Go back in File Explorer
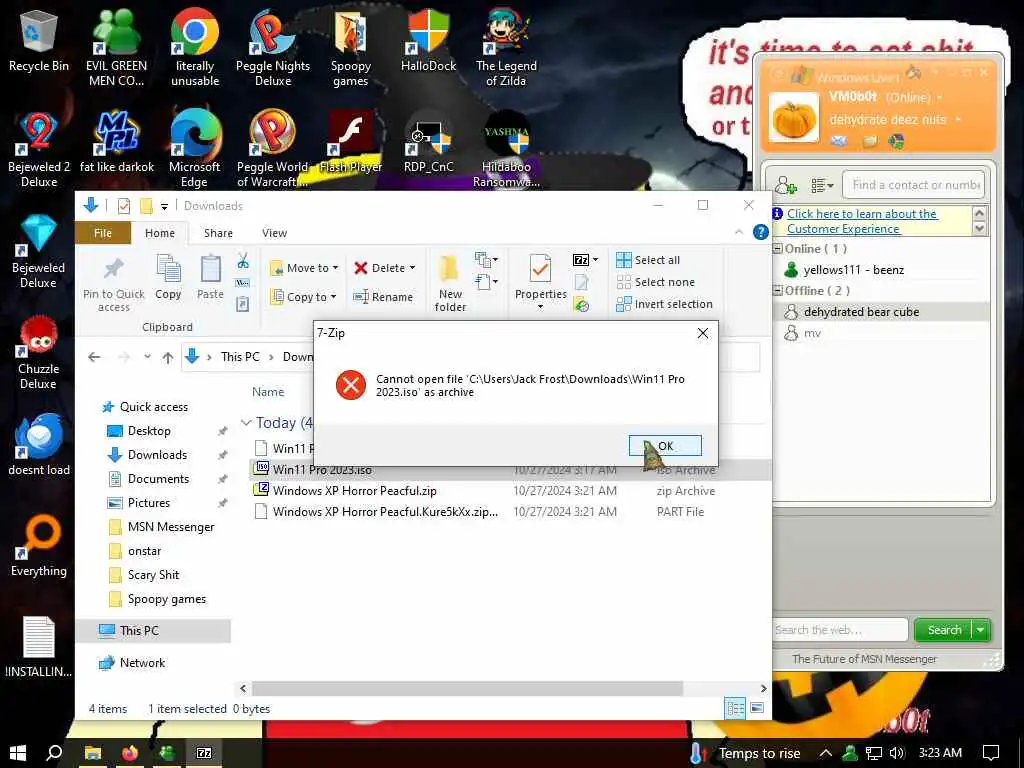This screenshot has height=768, width=1024. click(94, 357)
